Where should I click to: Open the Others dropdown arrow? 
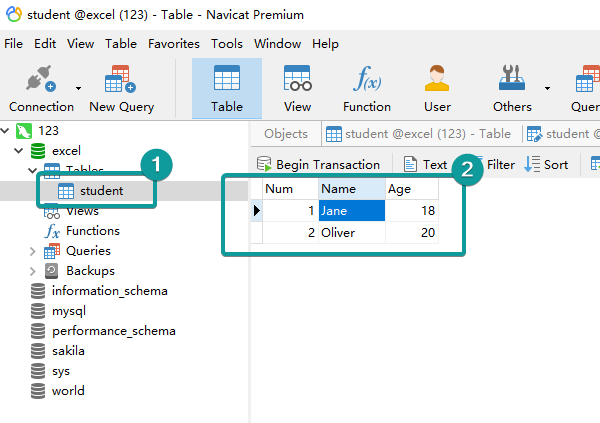[547, 87]
